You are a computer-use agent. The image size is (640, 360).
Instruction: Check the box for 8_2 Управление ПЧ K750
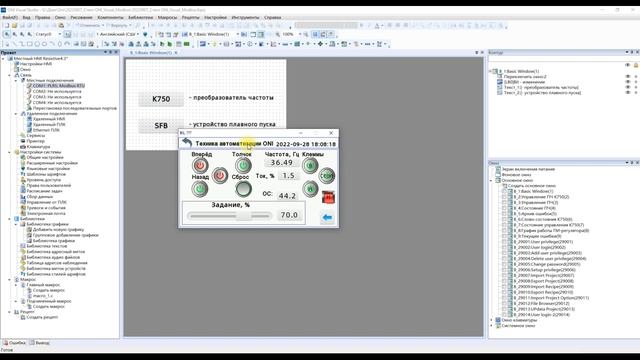point(504,197)
